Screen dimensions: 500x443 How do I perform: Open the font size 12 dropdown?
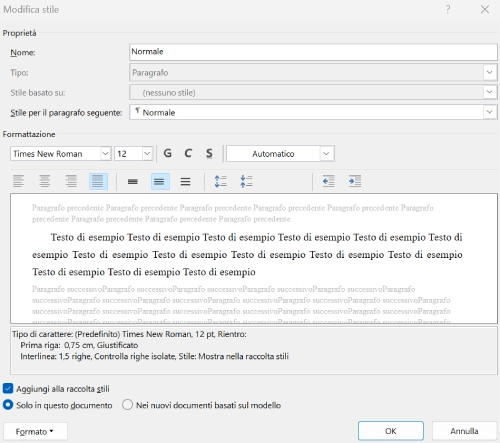(147, 154)
